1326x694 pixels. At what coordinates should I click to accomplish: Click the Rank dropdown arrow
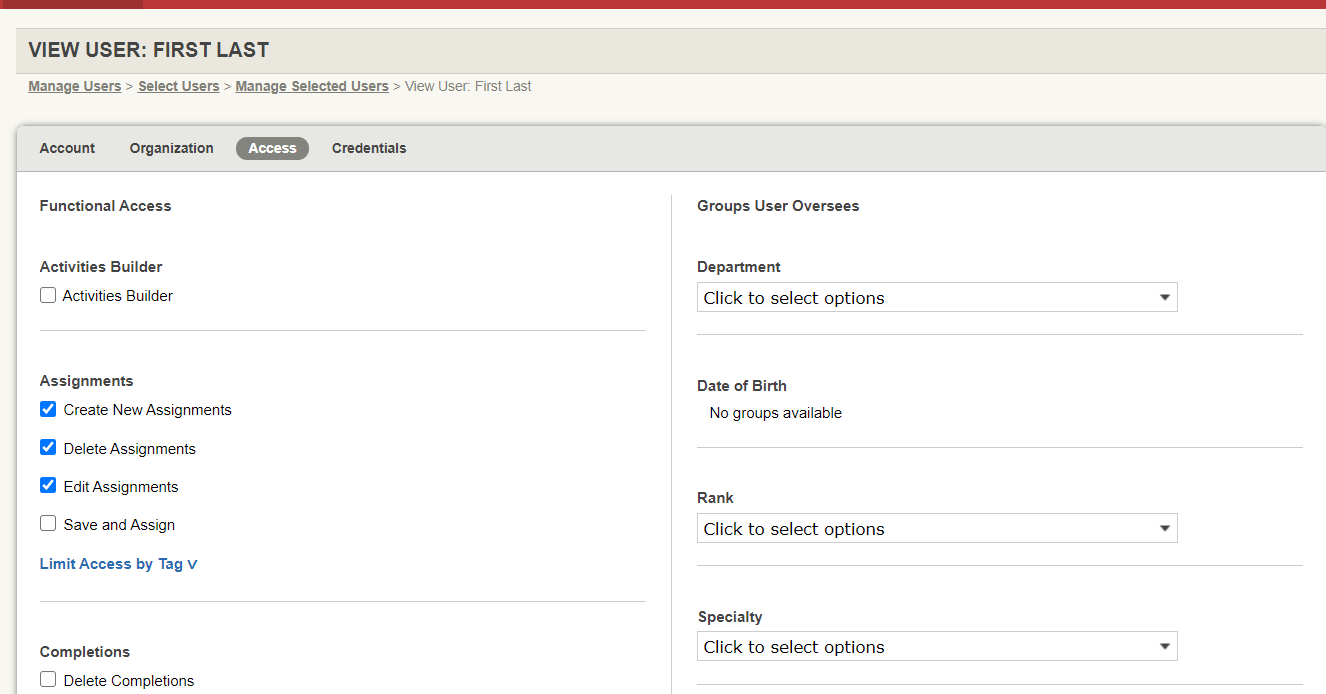pos(1164,529)
